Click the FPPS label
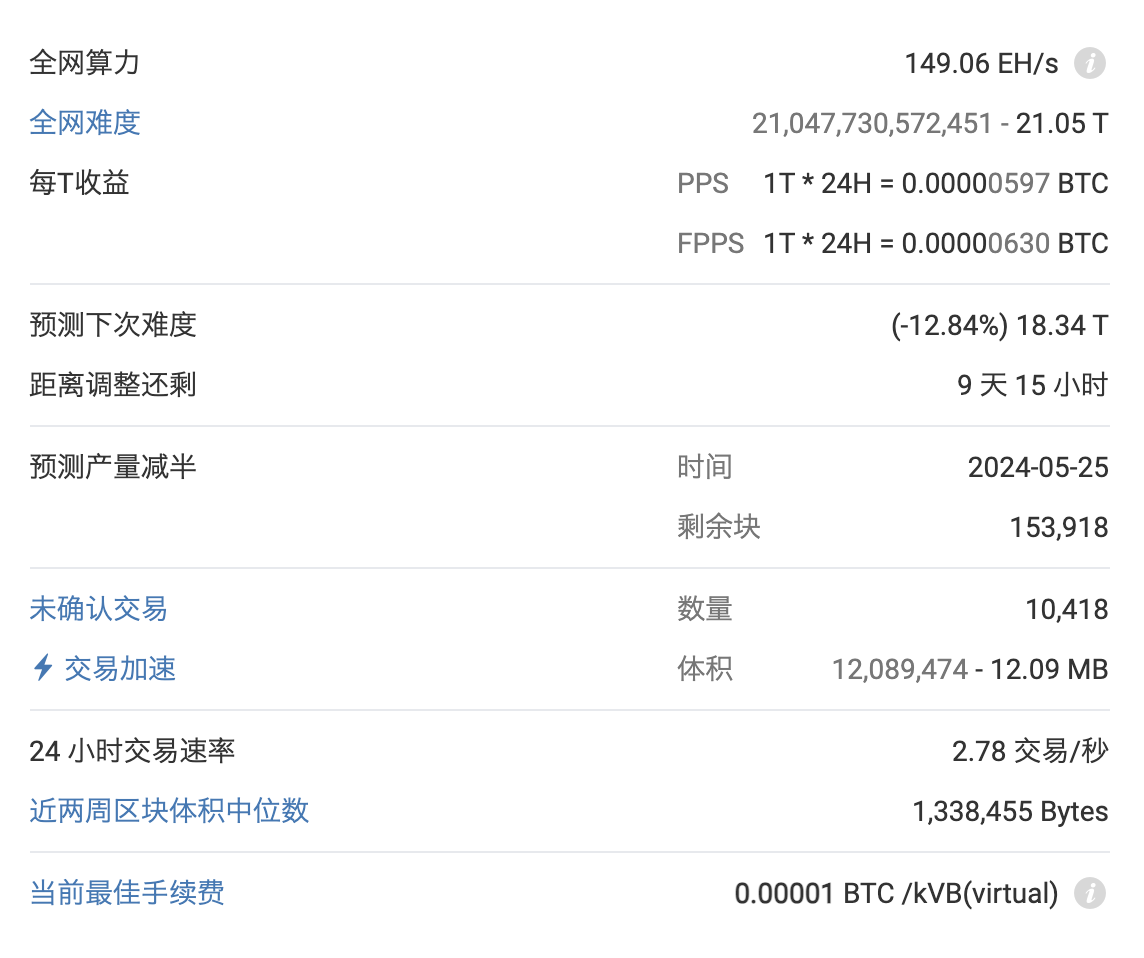 click(x=711, y=243)
